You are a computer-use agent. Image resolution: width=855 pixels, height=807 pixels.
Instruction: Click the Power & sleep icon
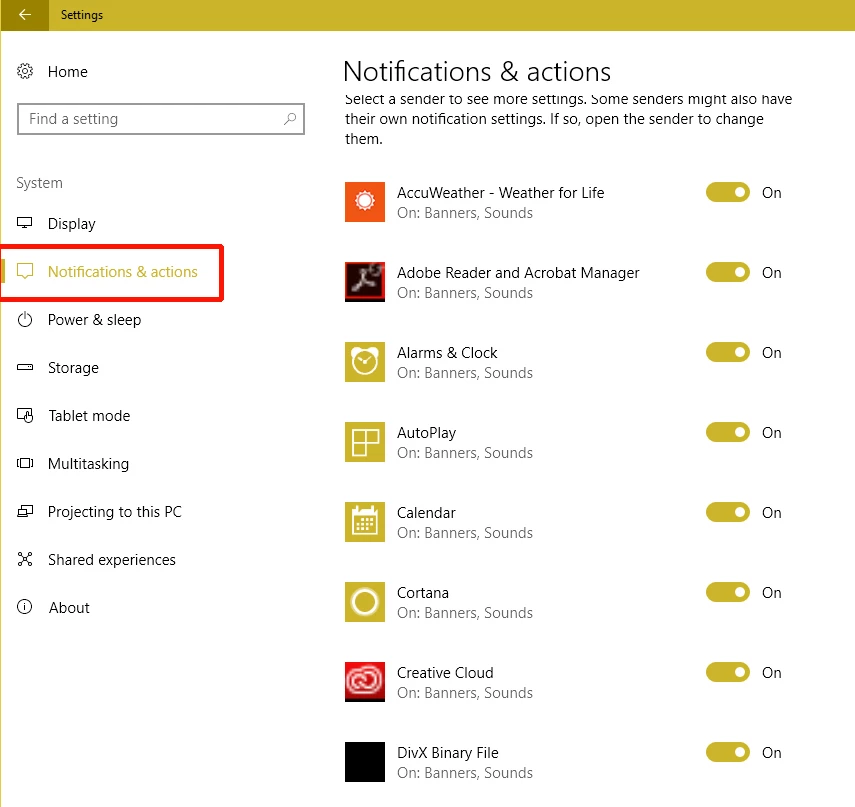click(x=25, y=320)
